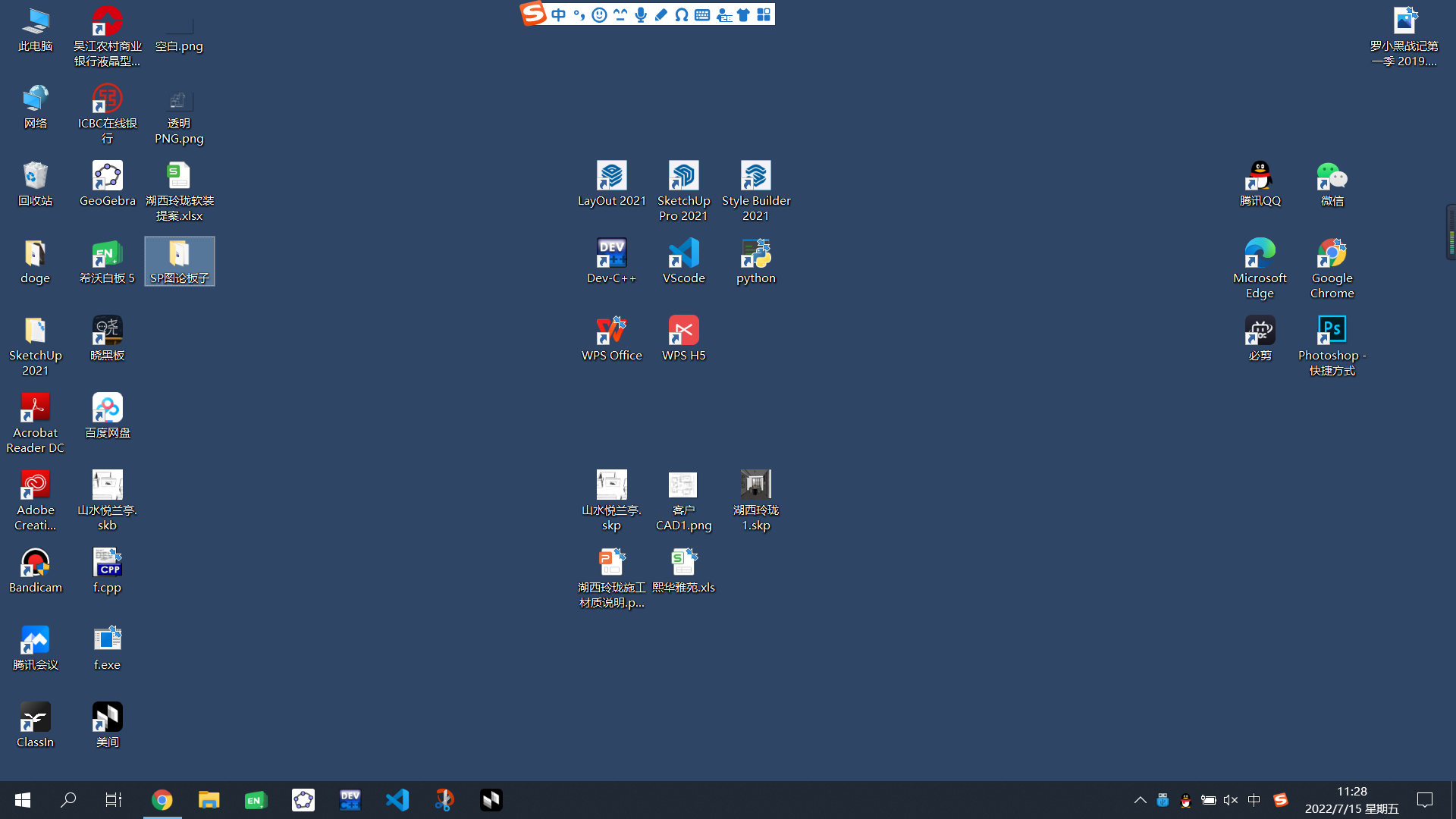This screenshot has height=819, width=1456.
Task: Select the doge folder on the desktop
Action: tap(35, 262)
